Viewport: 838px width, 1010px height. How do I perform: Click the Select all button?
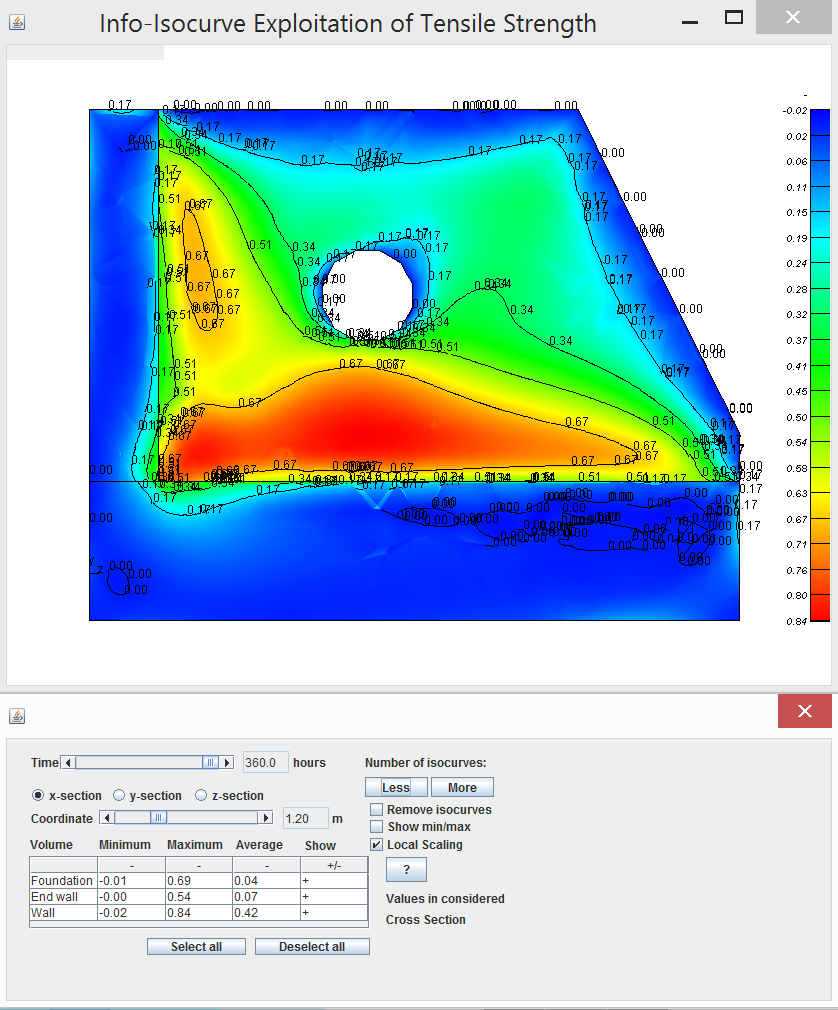(196, 946)
